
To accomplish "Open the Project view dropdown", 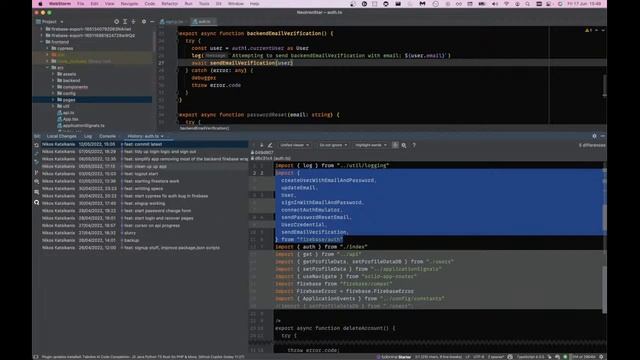I will [50, 22].
